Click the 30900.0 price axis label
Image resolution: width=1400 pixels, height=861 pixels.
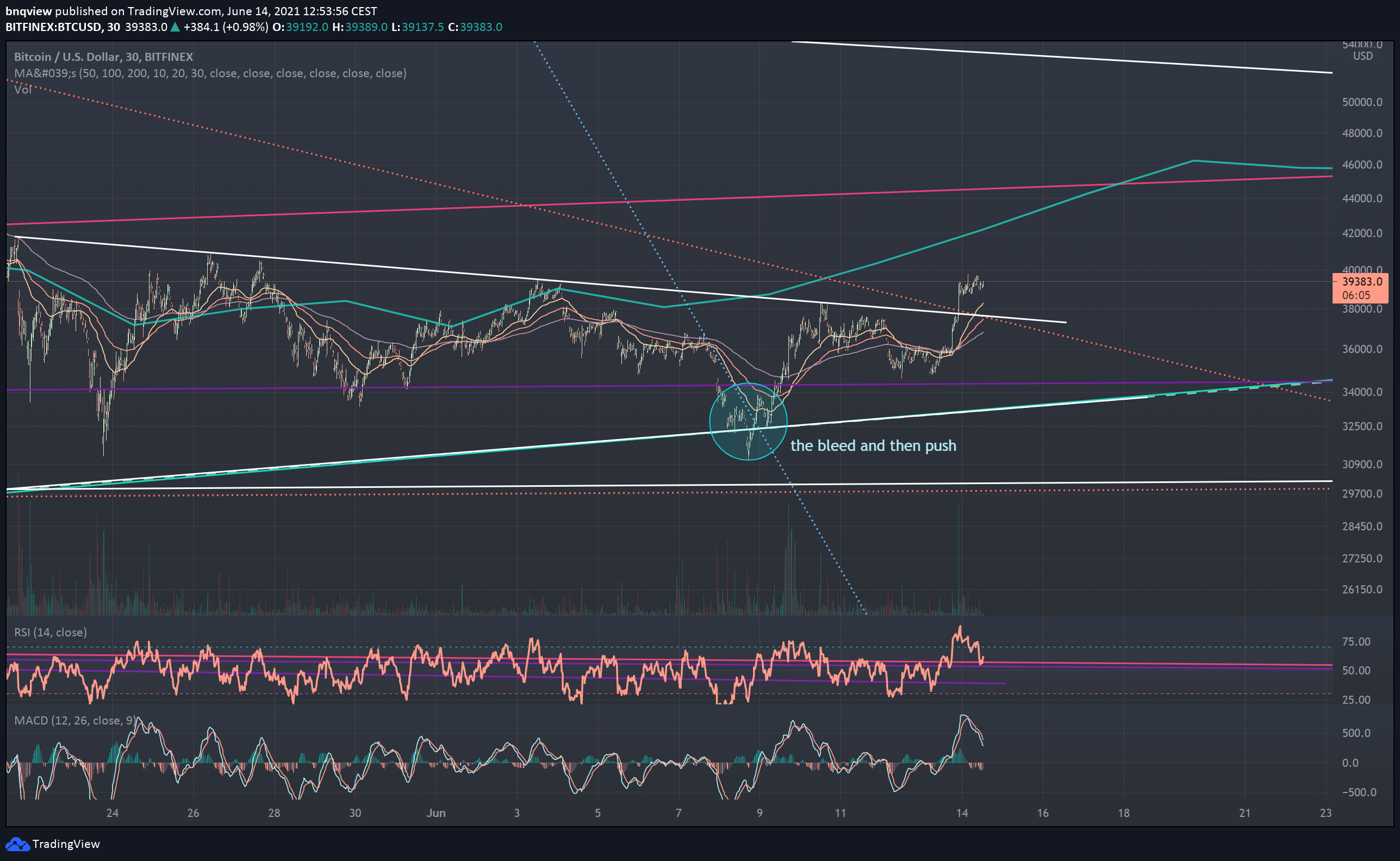pyautogui.click(x=1362, y=464)
